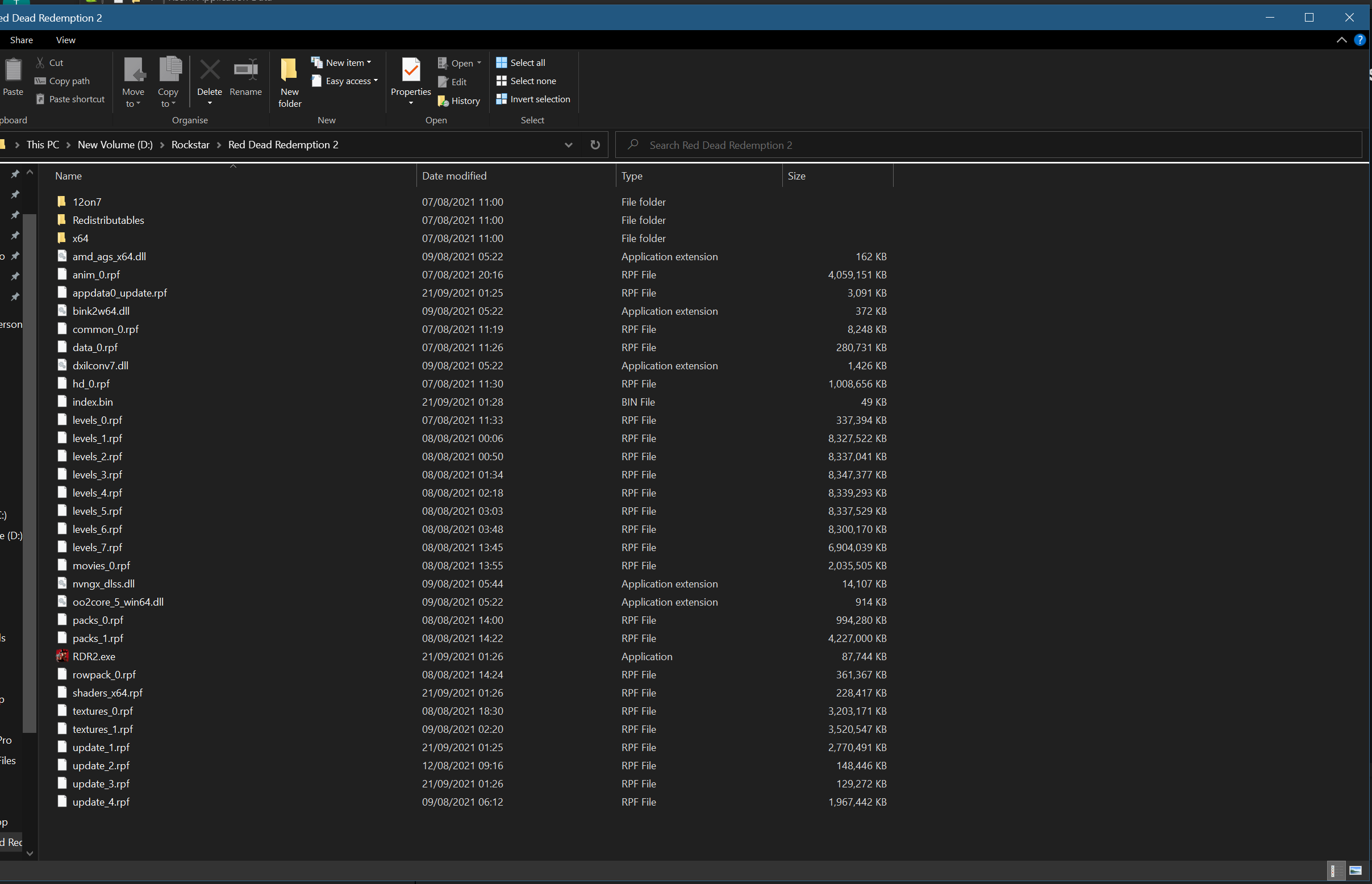Click the Search Red Dead Redemption 2 field
Viewport: 1372px width, 884px height.
pyautogui.click(x=988, y=145)
